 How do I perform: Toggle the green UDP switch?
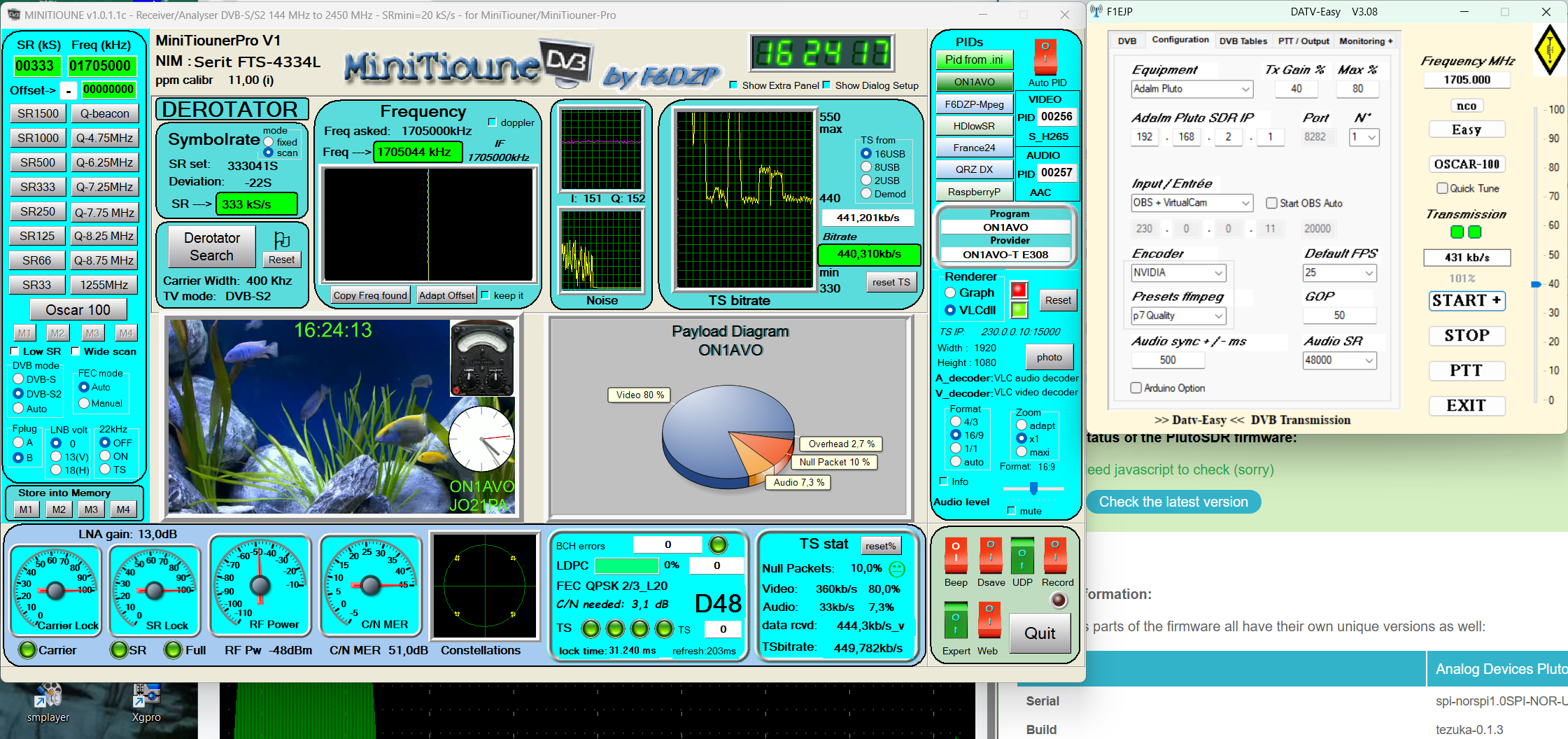tap(1022, 556)
